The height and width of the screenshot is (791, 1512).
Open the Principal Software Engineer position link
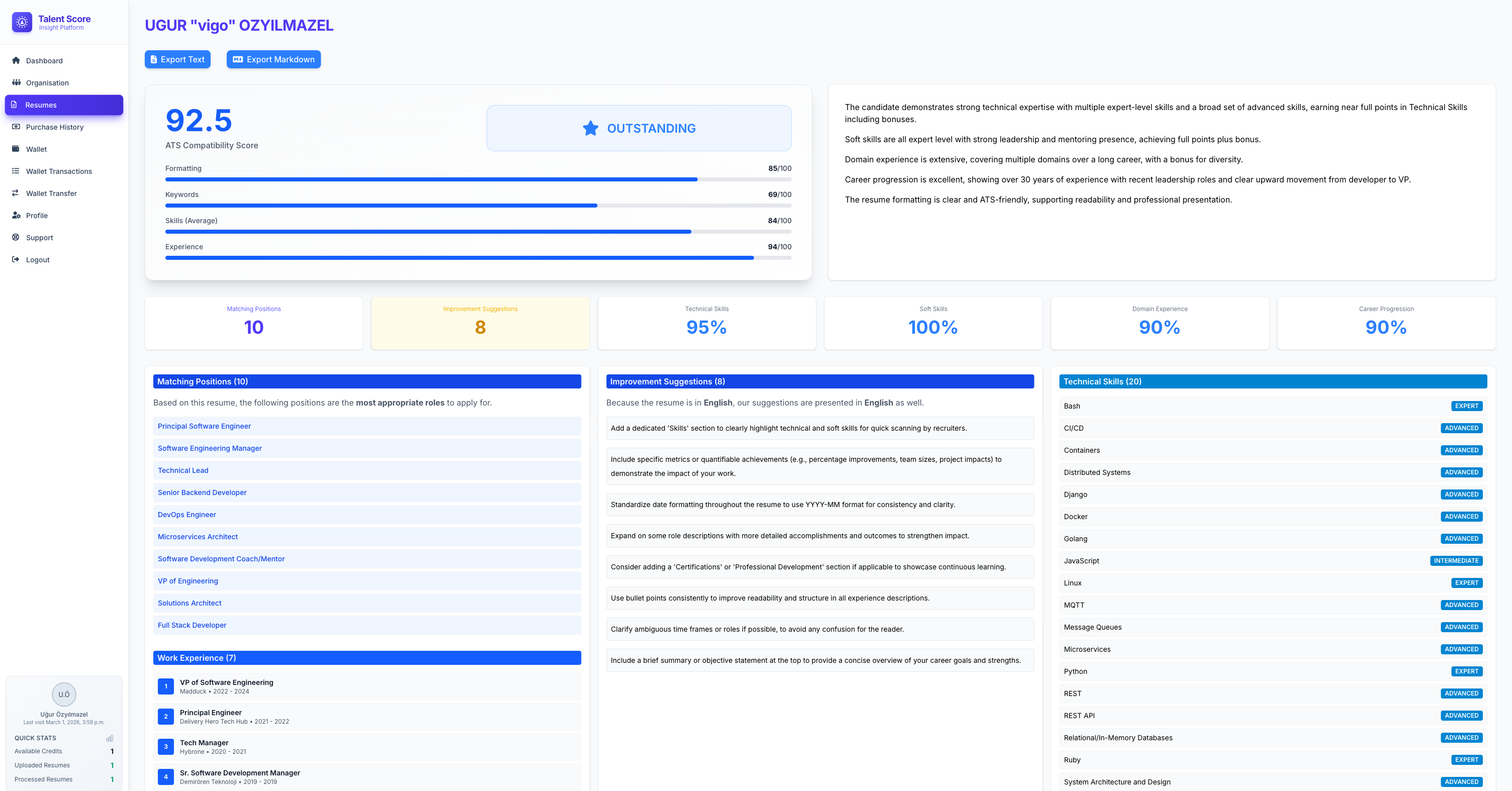204,426
